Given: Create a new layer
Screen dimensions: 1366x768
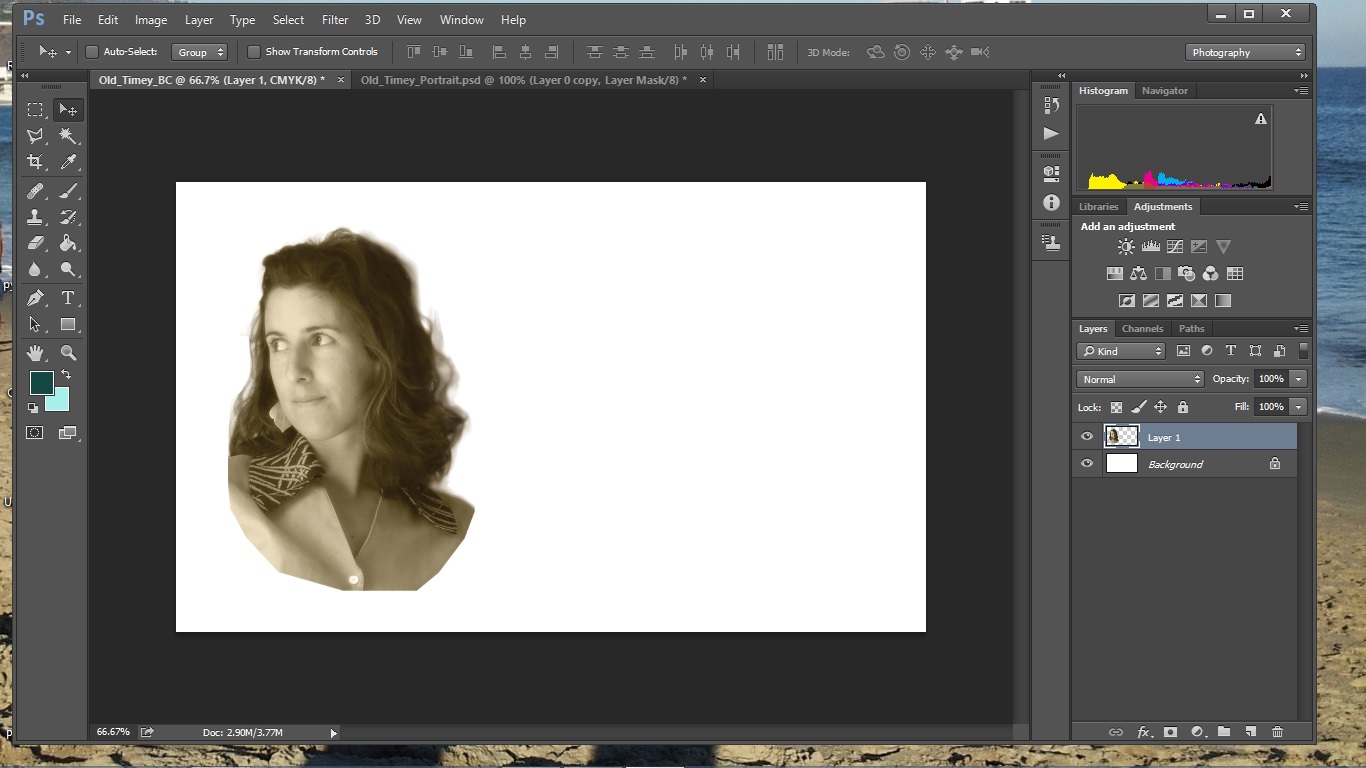Looking at the screenshot, I should (x=1251, y=732).
